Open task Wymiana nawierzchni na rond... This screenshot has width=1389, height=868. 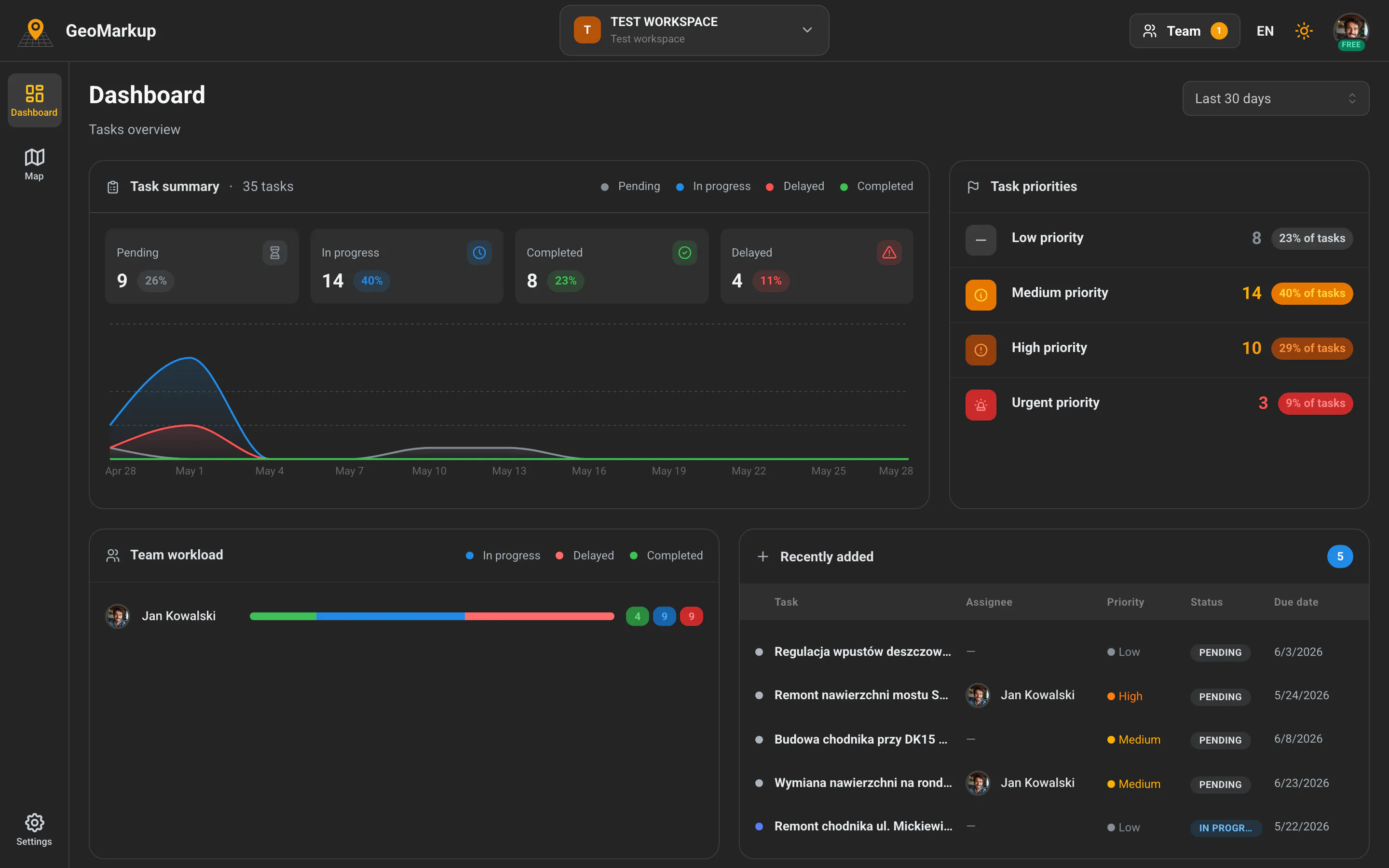tap(863, 783)
